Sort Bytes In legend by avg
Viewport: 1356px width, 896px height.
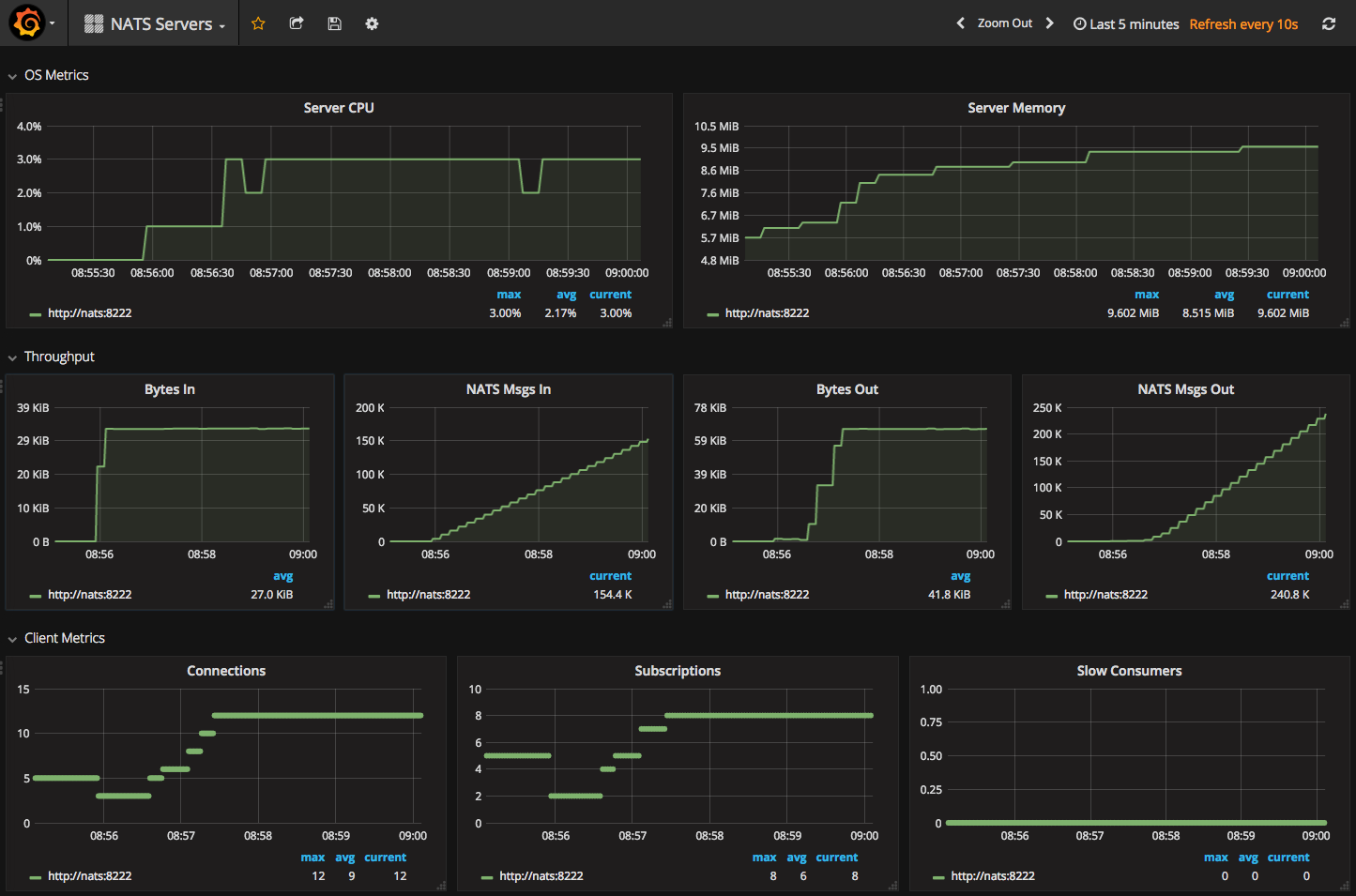tap(283, 576)
